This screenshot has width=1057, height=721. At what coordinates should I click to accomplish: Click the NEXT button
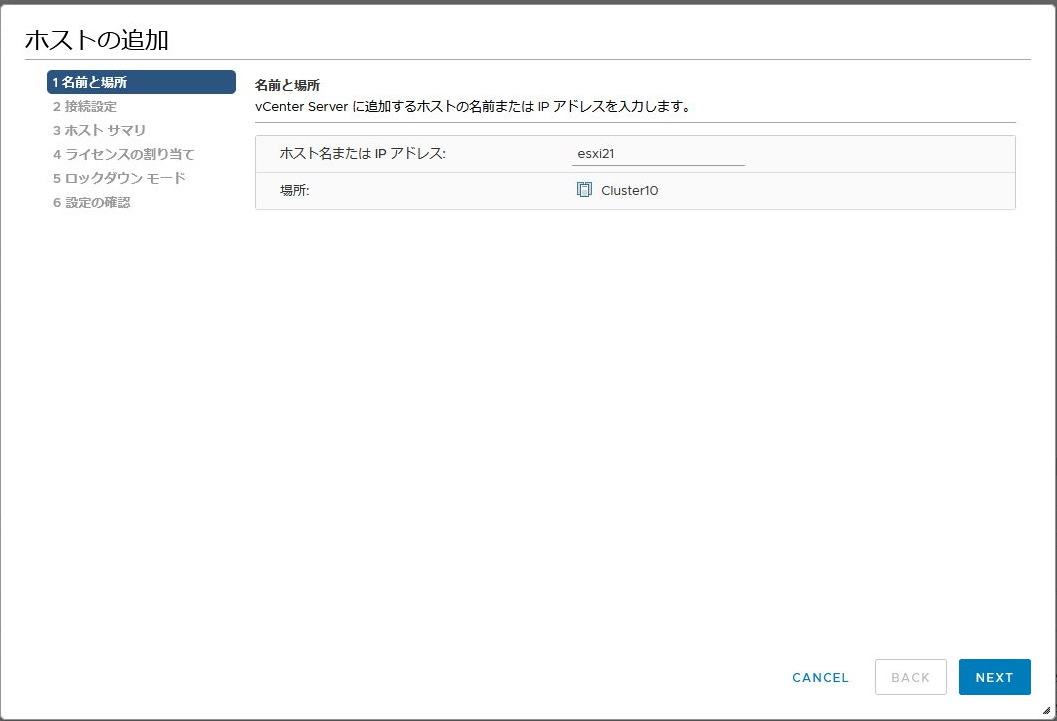coord(994,677)
